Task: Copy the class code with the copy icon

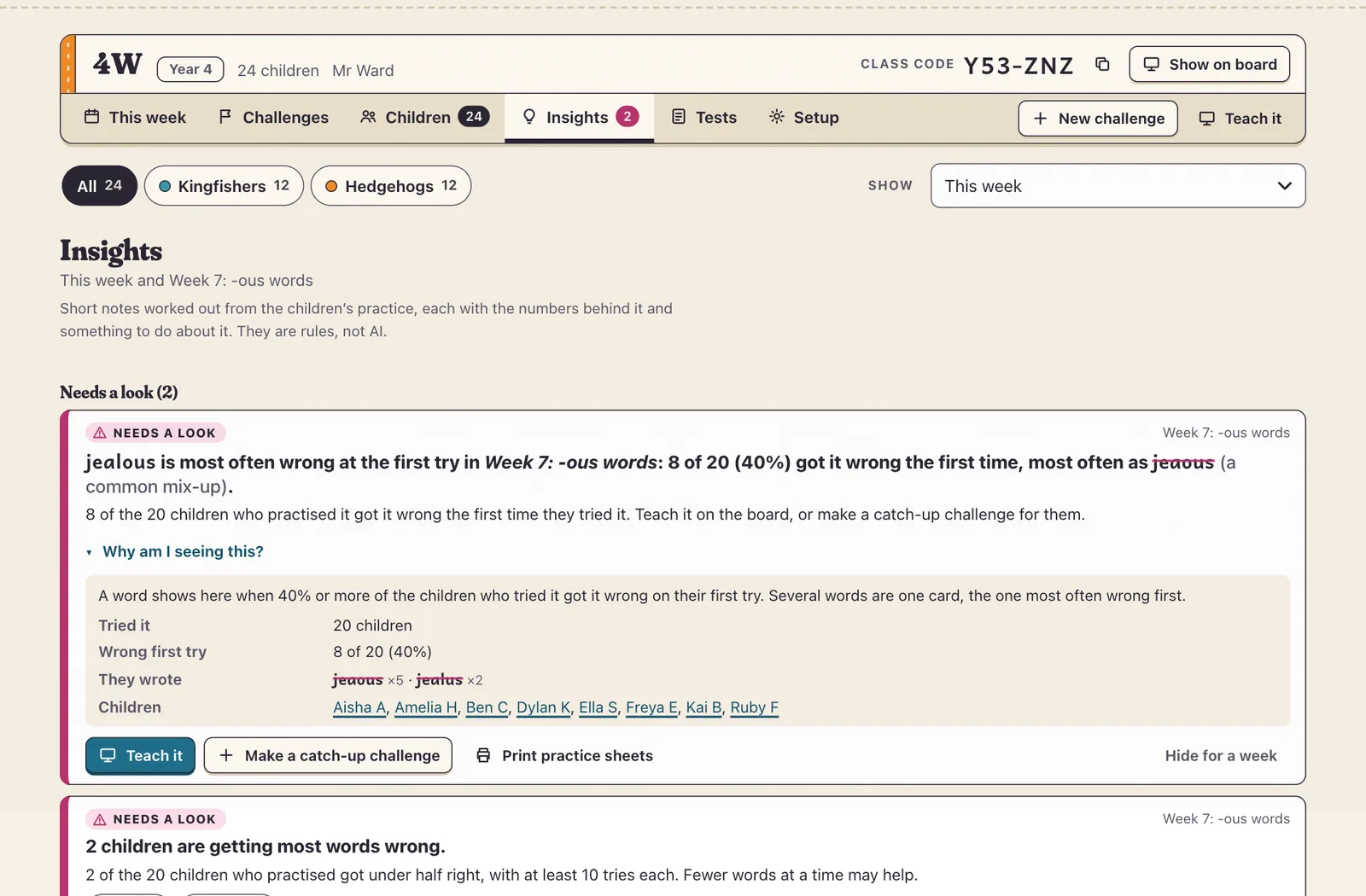Action: [1102, 64]
